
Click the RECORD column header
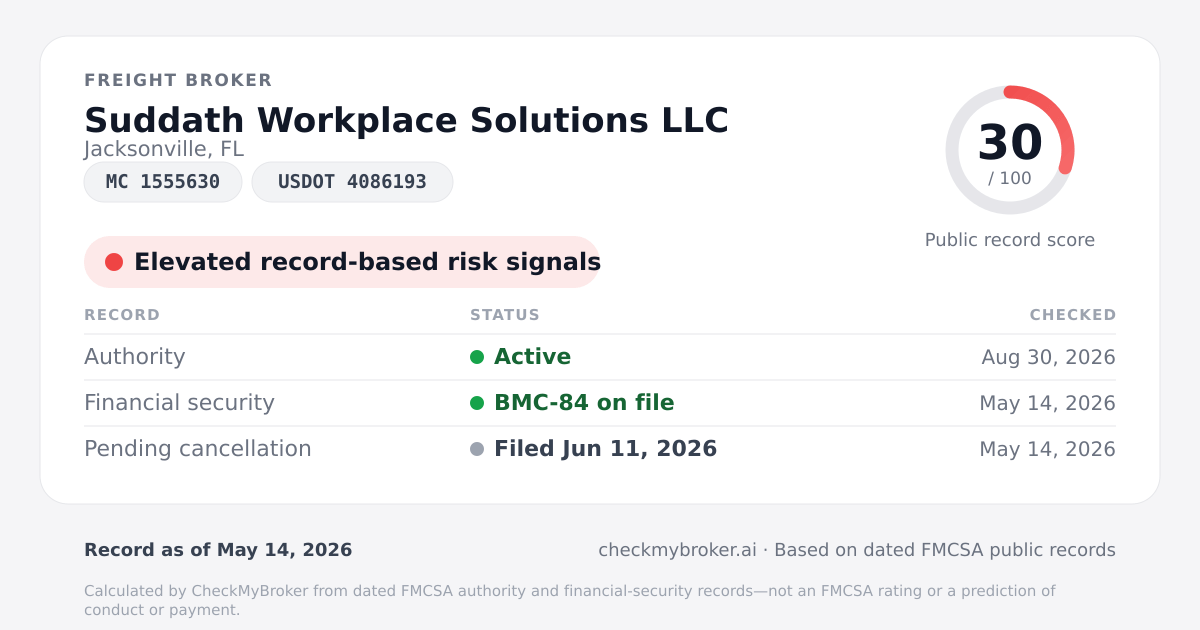[122, 315]
